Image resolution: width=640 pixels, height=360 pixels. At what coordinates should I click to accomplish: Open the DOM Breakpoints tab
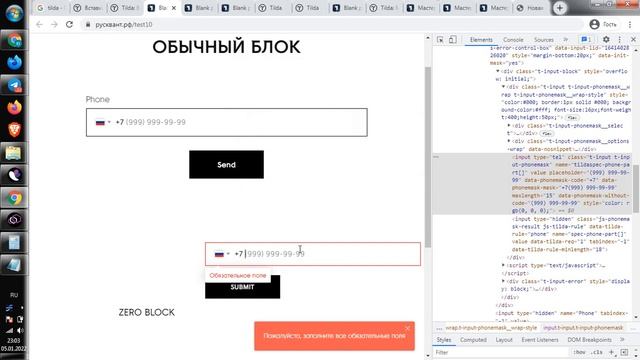point(589,340)
